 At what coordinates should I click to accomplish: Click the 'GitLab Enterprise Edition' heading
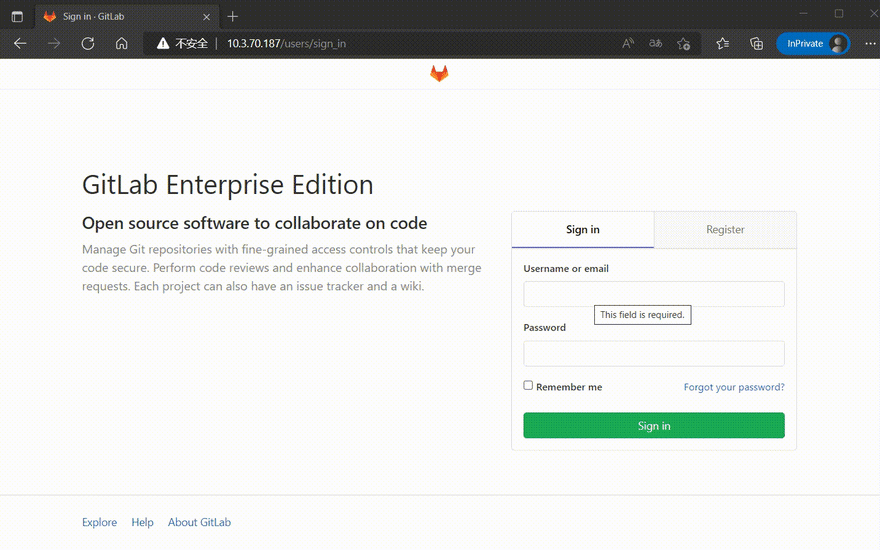pyautogui.click(x=227, y=185)
